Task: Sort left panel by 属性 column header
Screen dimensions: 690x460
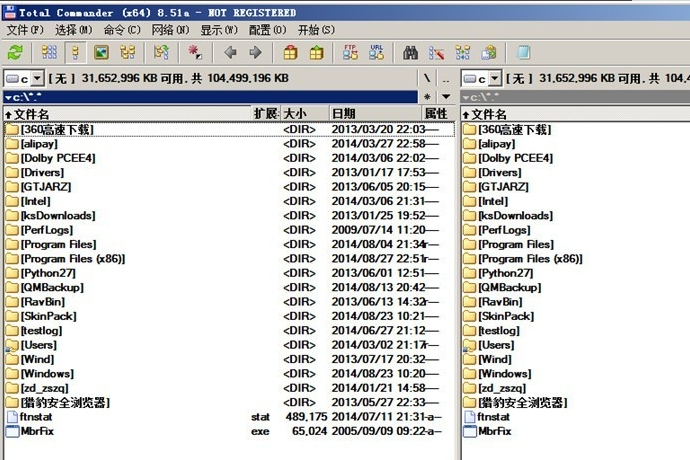Action: [437, 114]
